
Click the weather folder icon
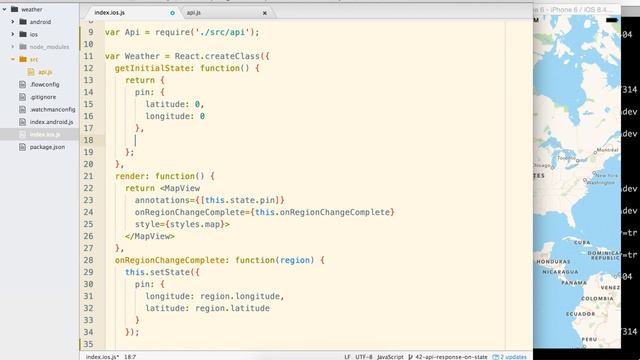click(15, 9)
